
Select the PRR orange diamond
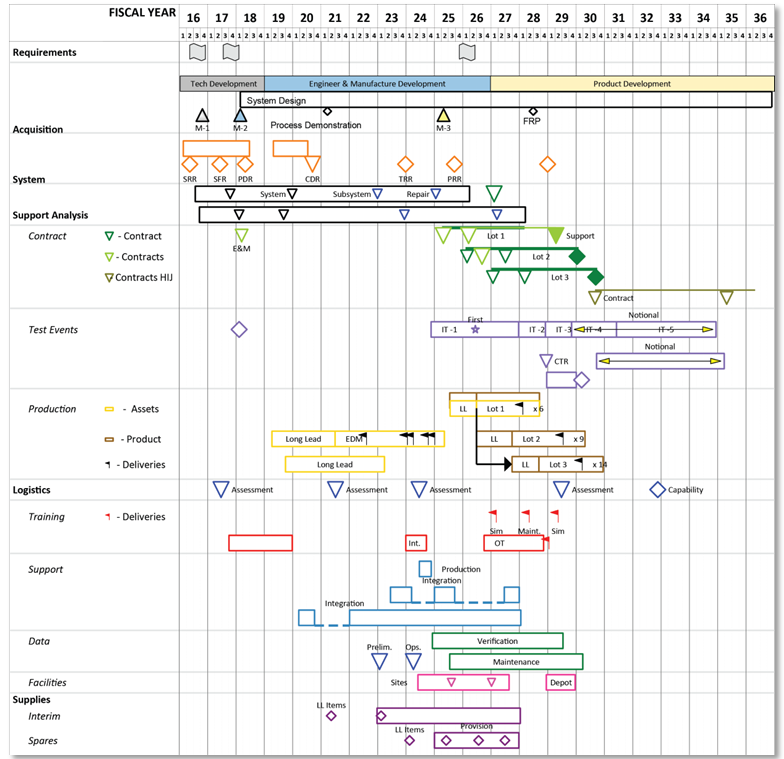pos(454,164)
